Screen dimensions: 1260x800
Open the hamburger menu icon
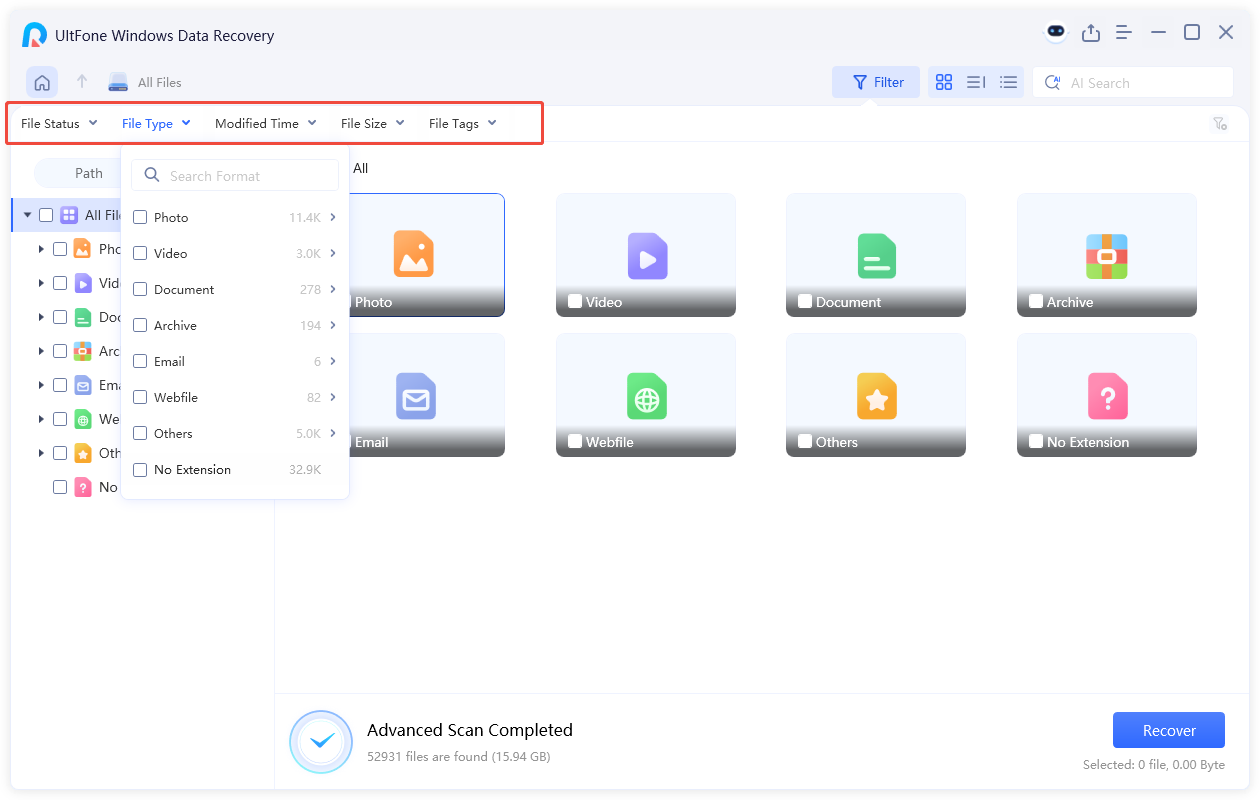coord(1123,32)
